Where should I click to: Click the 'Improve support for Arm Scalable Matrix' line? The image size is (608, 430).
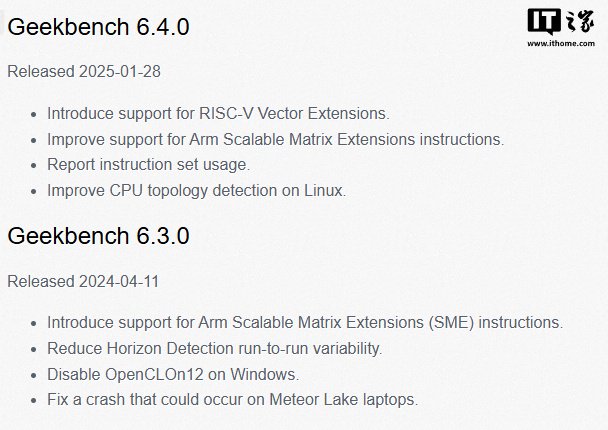tap(275, 139)
